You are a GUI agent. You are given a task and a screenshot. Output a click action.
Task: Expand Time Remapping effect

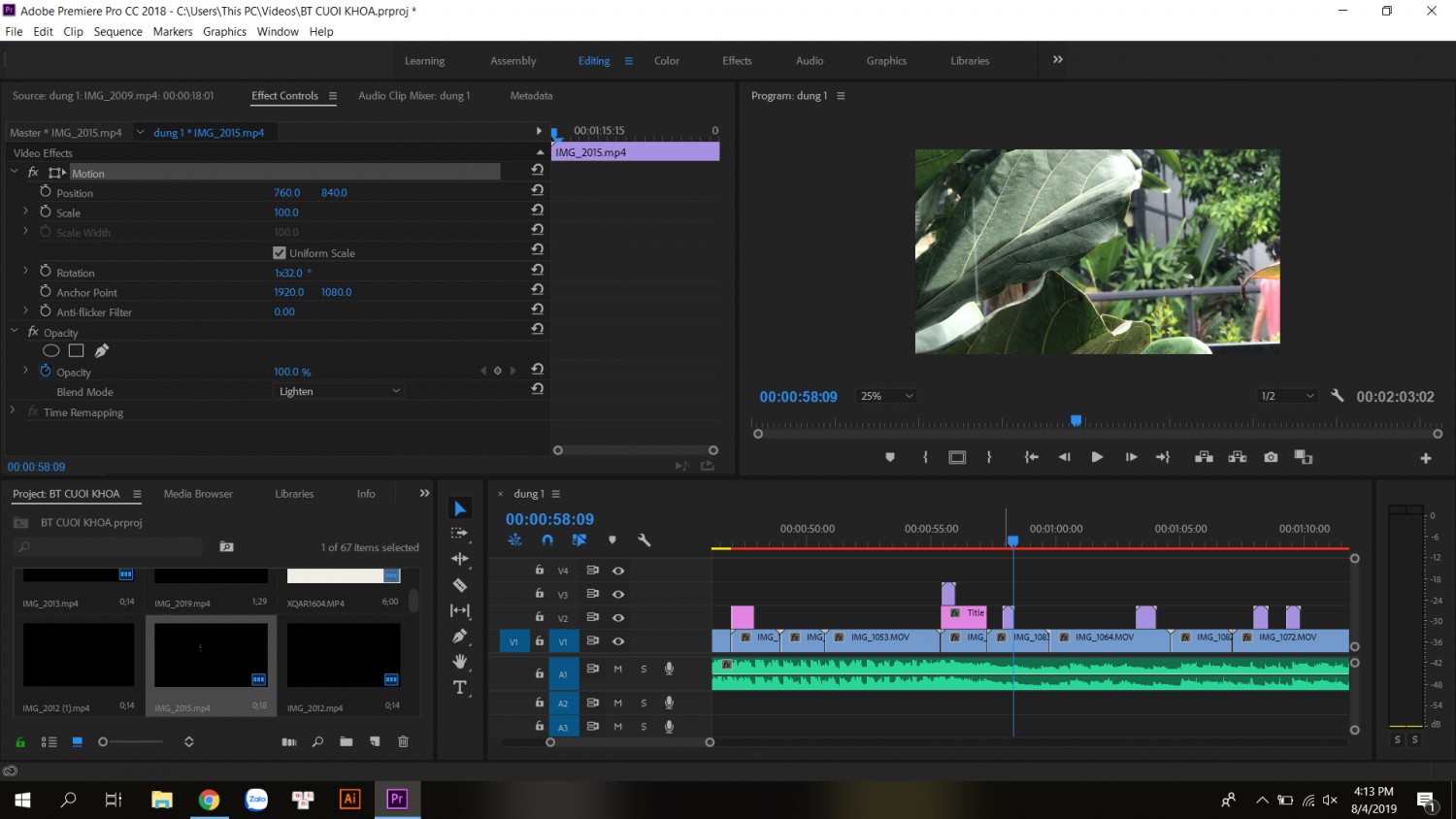(13, 410)
